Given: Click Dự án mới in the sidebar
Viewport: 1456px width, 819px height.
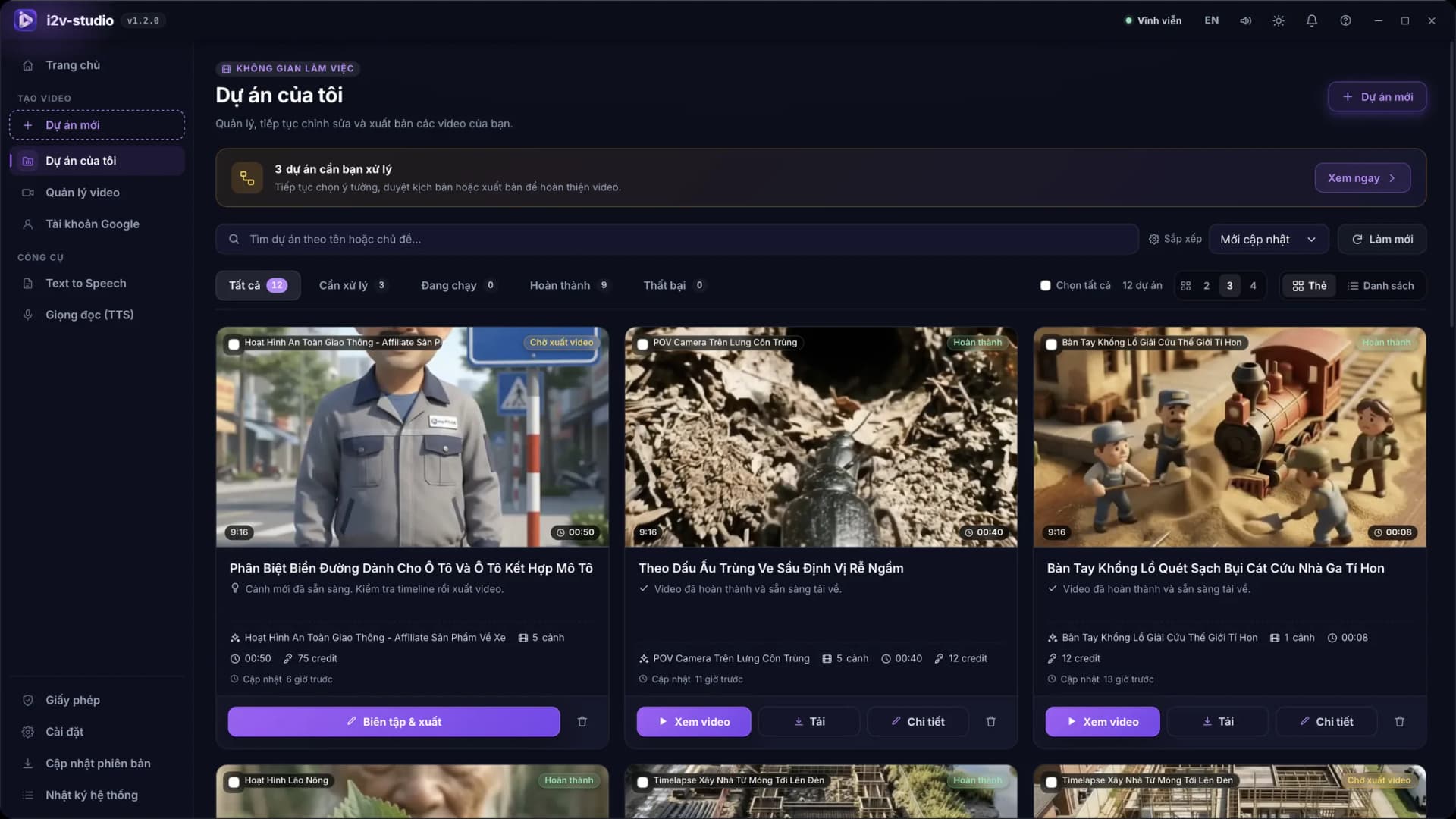Looking at the screenshot, I should (x=97, y=125).
